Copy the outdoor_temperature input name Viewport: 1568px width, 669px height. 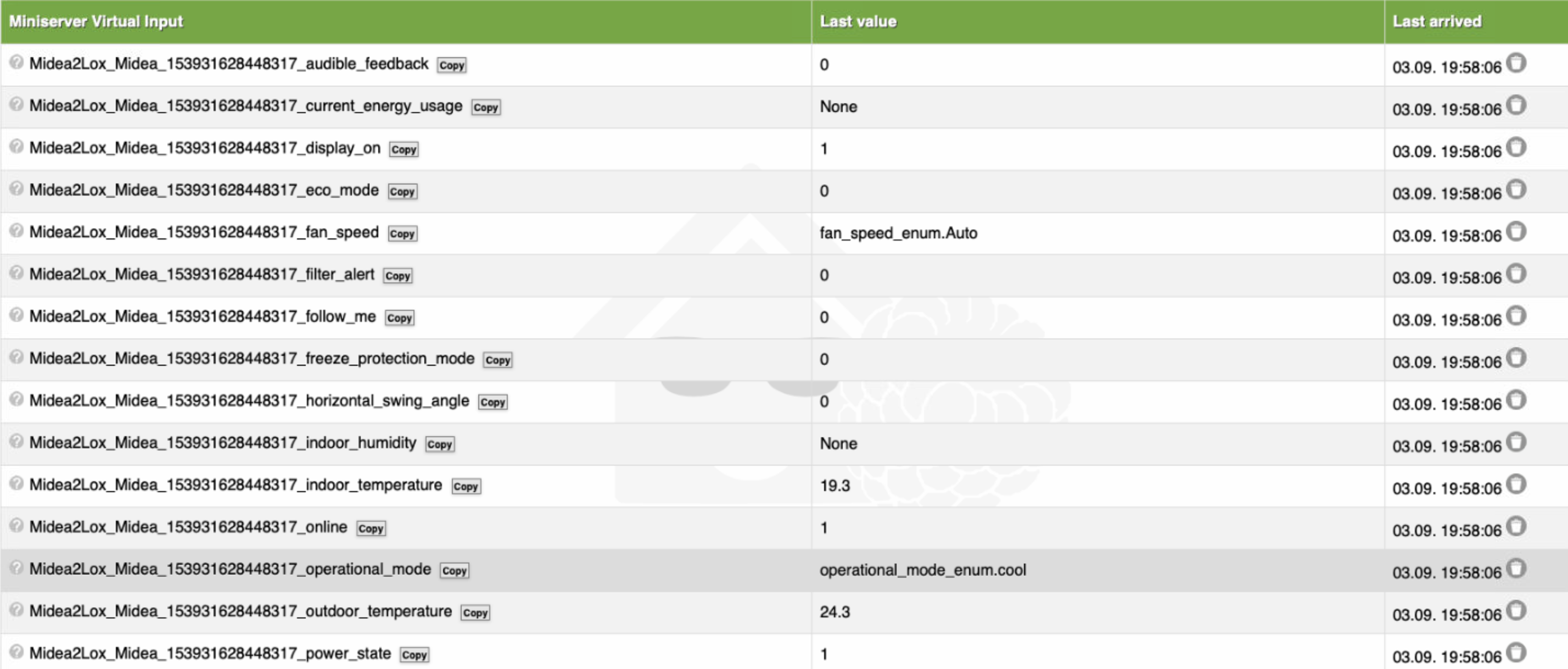[475, 613]
